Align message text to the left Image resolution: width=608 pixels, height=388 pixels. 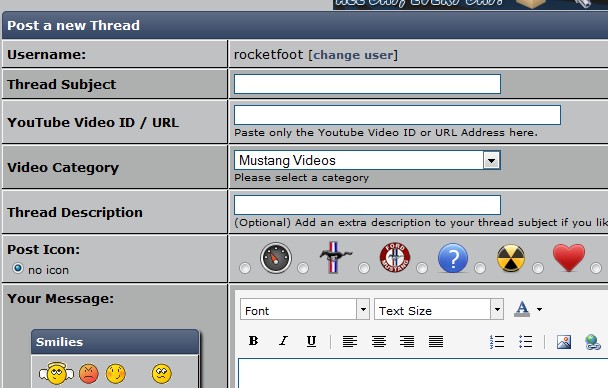[350, 341]
